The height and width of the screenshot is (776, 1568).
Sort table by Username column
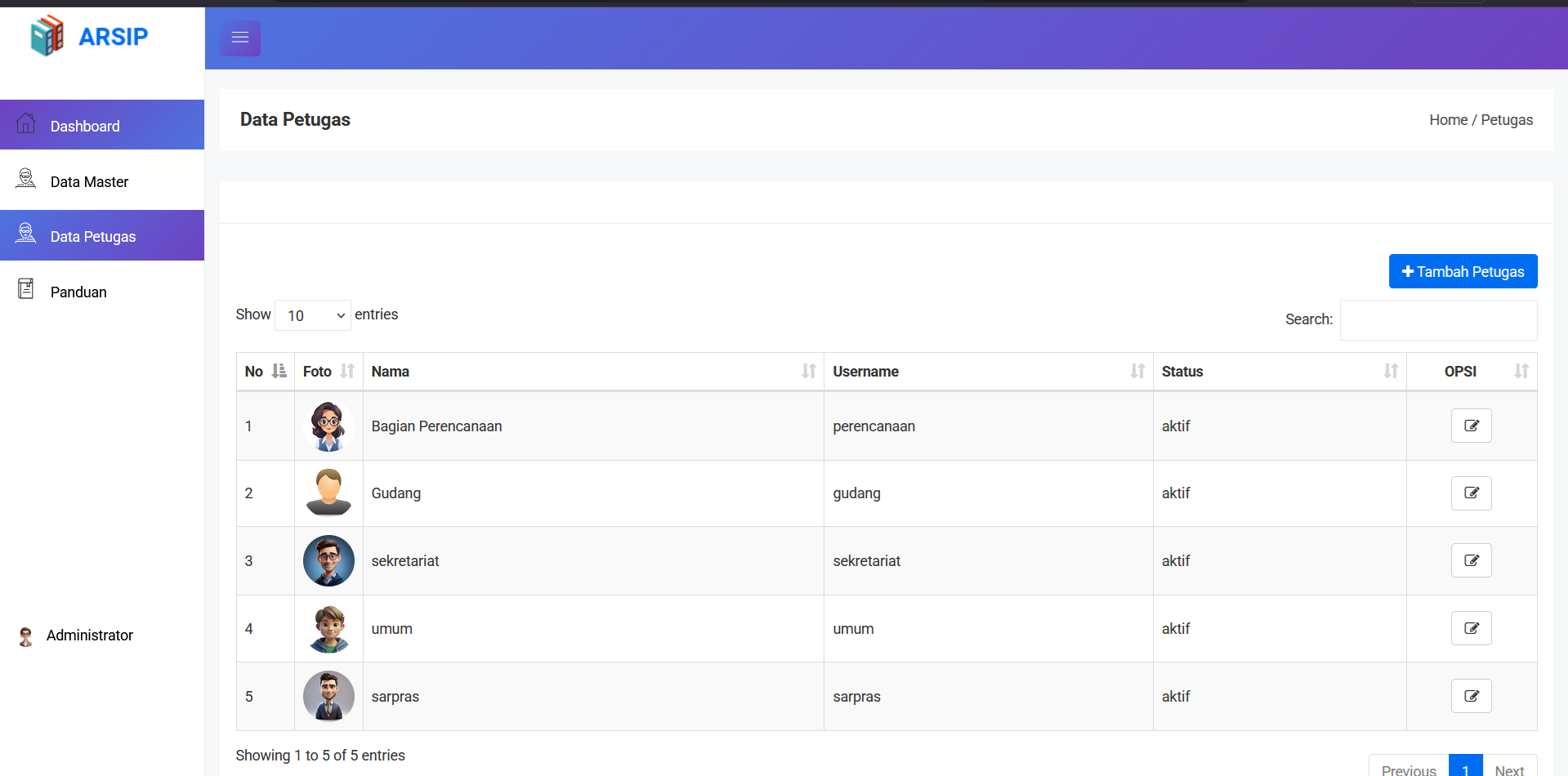click(x=989, y=372)
